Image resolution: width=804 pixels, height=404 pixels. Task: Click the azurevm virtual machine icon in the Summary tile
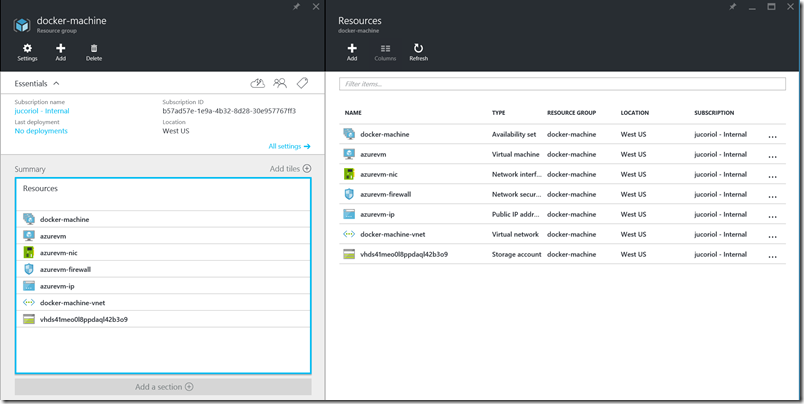pyautogui.click(x=29, y=236)
